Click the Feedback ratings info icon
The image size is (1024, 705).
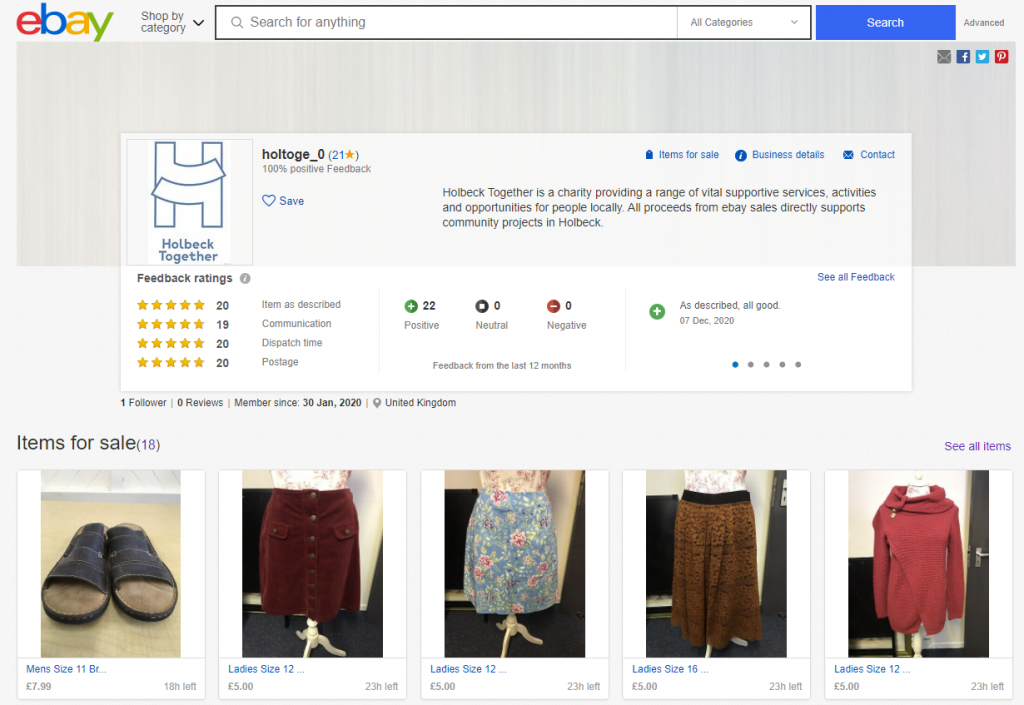[245, 278]
